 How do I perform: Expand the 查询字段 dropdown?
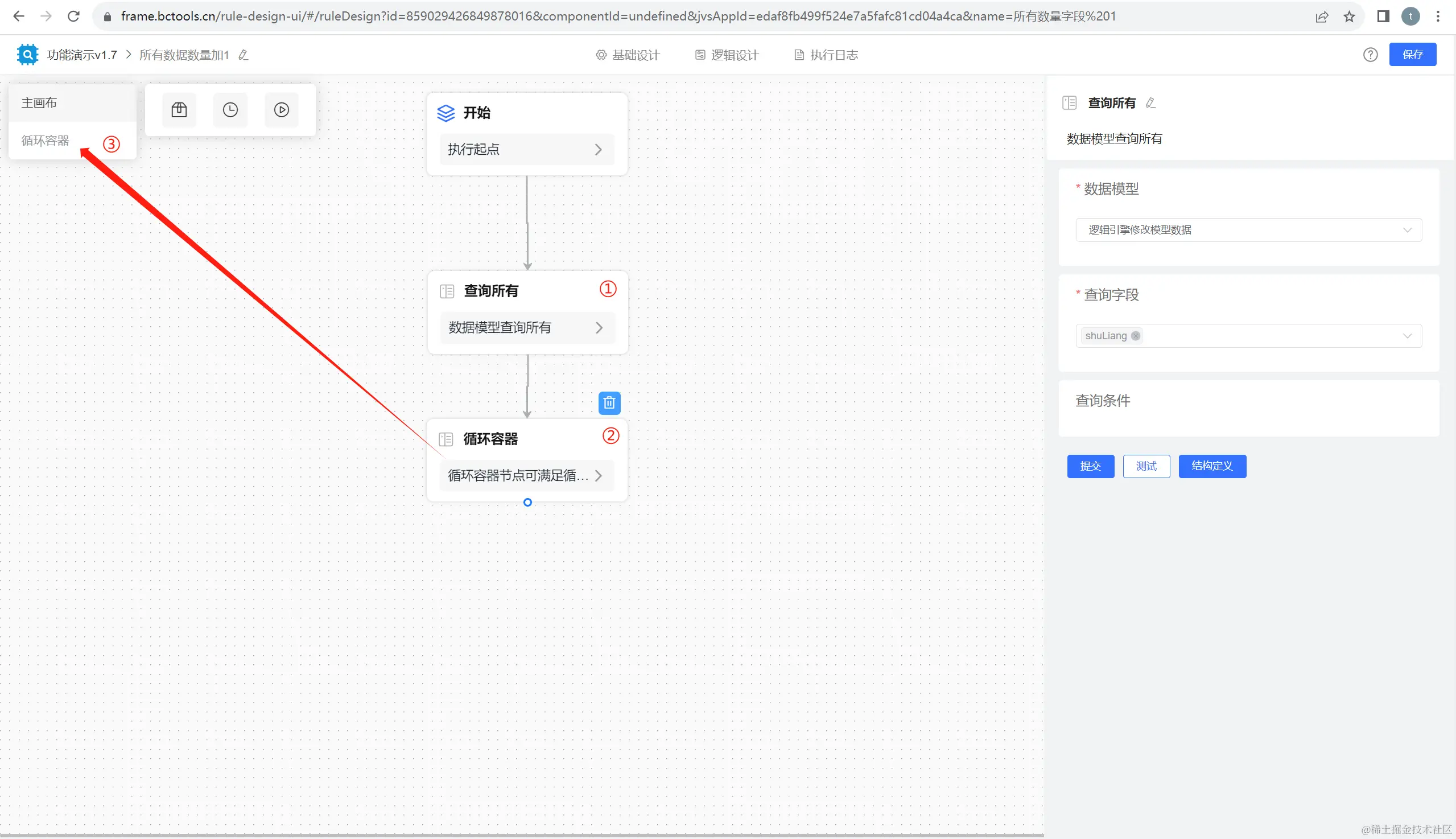pyautogui.click(x=1248, y=336)
